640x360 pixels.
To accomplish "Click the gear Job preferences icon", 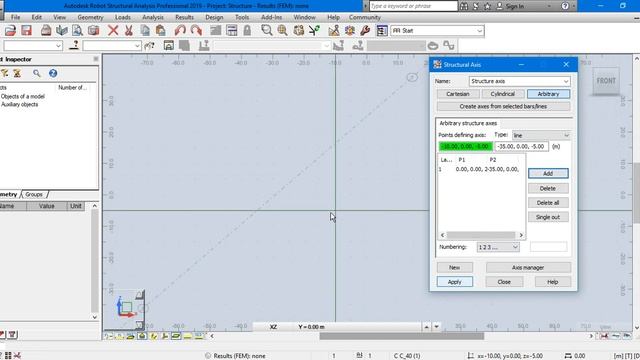I will point(350,31).
